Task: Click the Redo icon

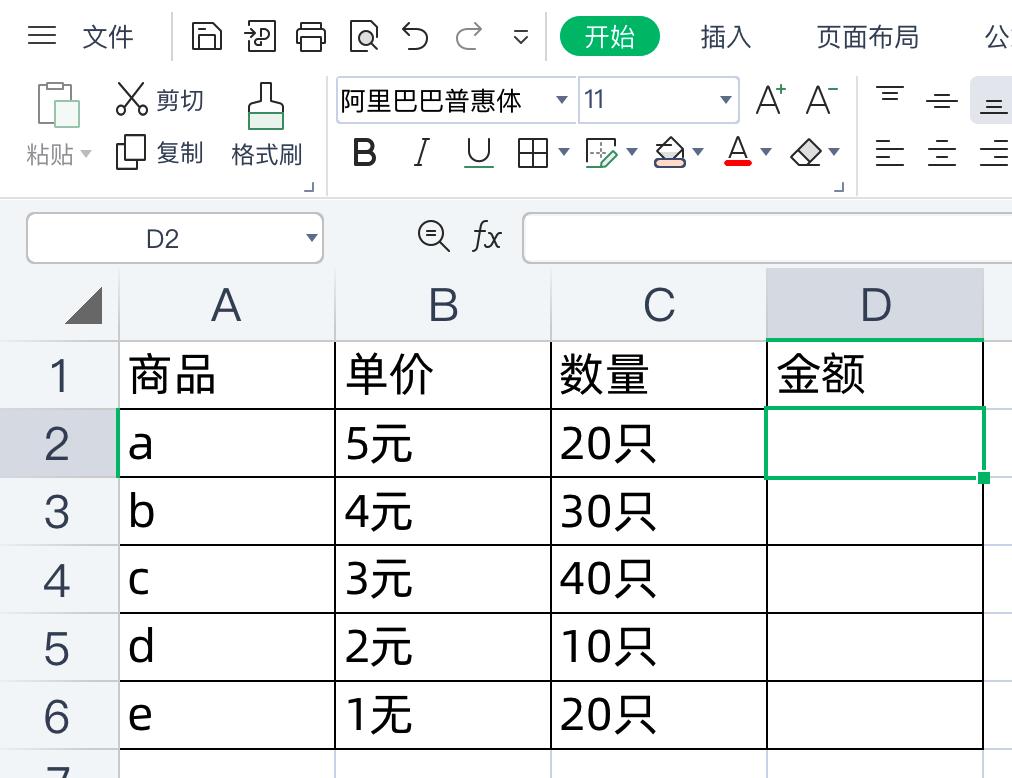Action: click(466, 35)
